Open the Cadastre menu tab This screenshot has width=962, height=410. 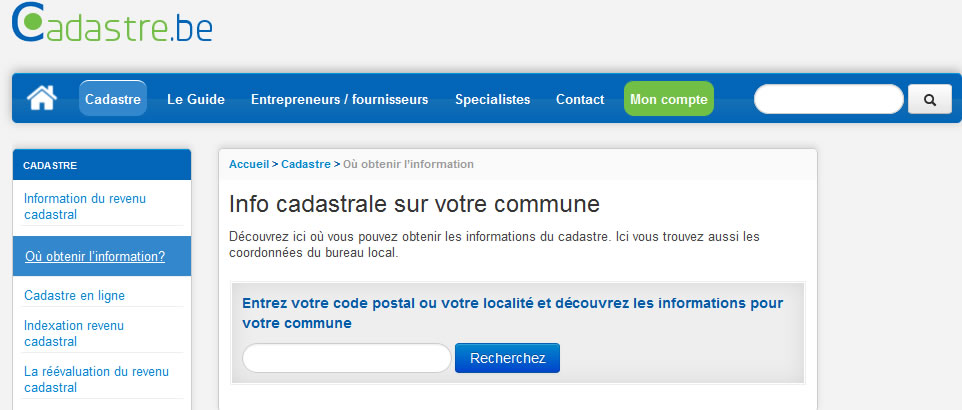113,99
